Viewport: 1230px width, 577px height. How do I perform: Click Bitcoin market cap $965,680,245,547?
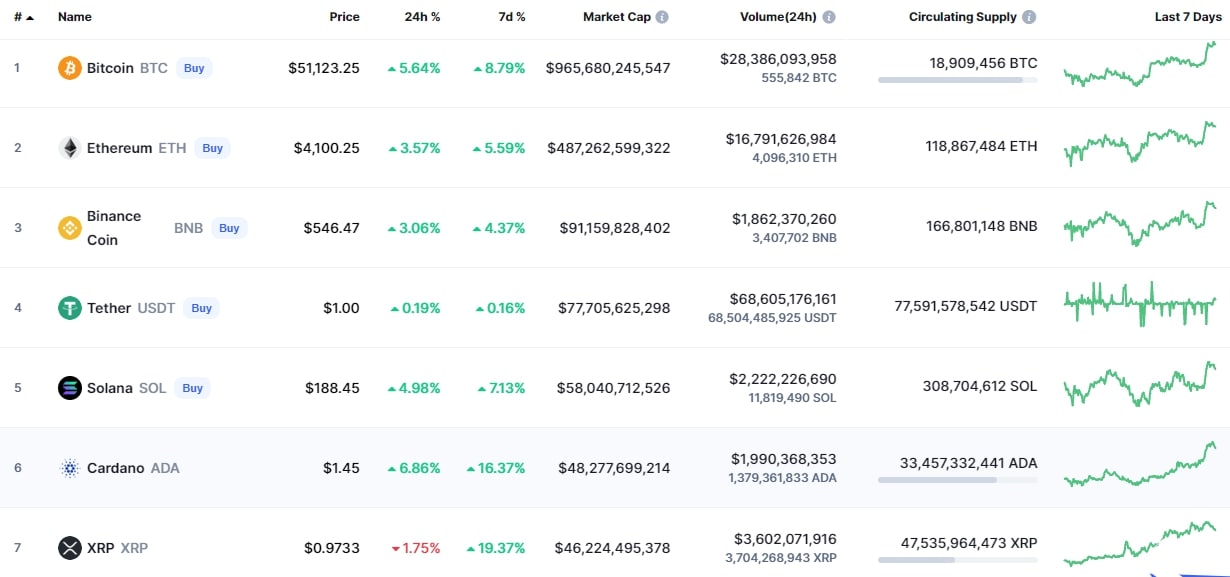click(608, 68)
